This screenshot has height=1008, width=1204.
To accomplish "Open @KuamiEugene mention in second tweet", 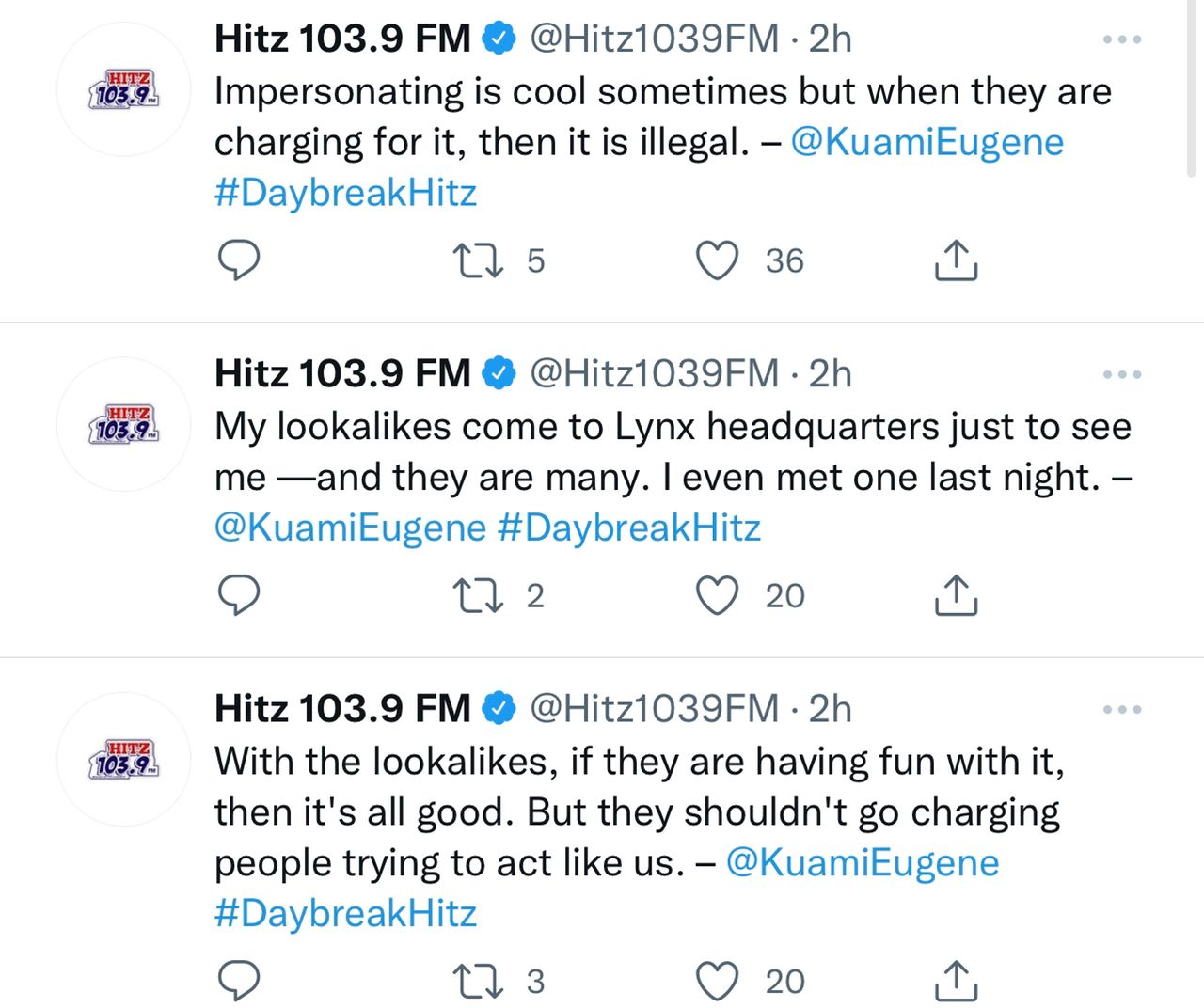I will pyautogui.click(x=350, y=528).
